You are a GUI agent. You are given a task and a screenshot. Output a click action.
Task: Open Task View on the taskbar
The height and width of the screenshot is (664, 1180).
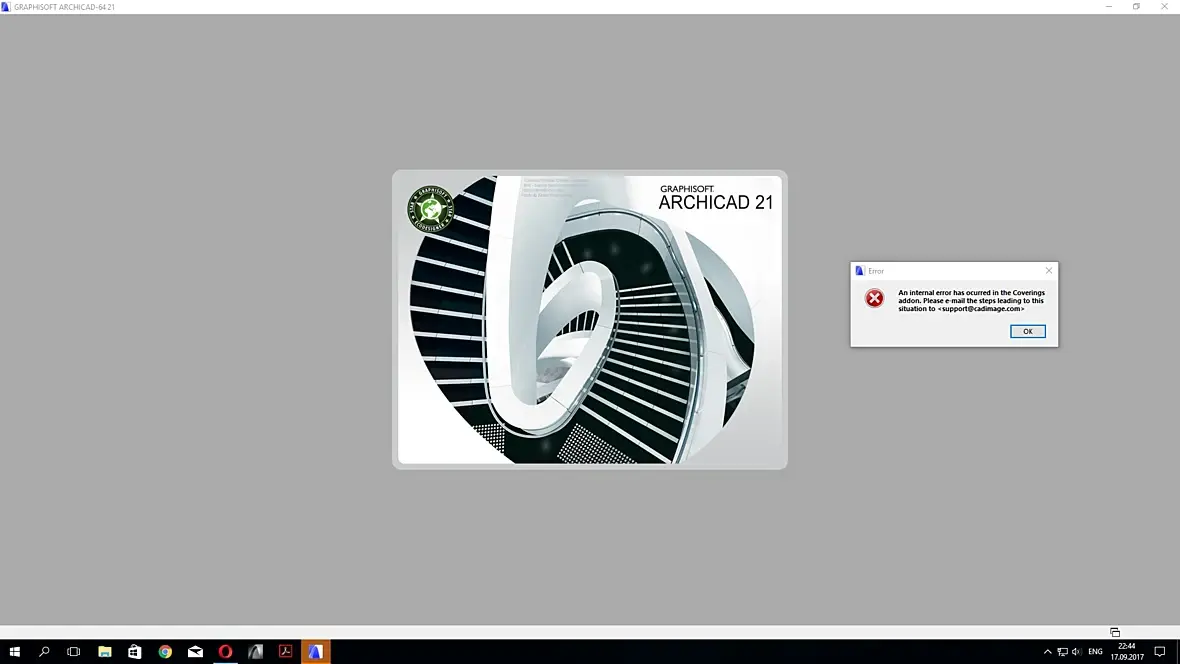point(74,651)
